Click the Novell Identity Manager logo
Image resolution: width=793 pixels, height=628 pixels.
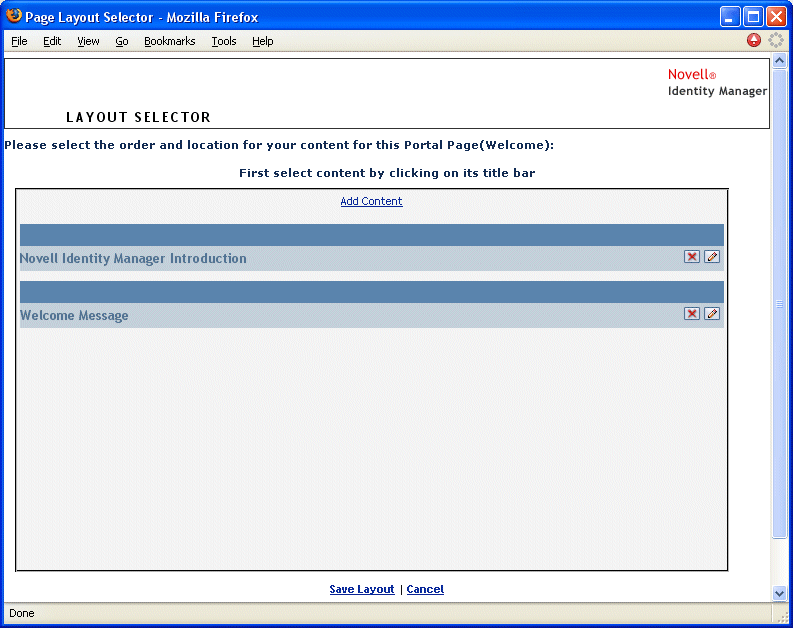(717, 82)
